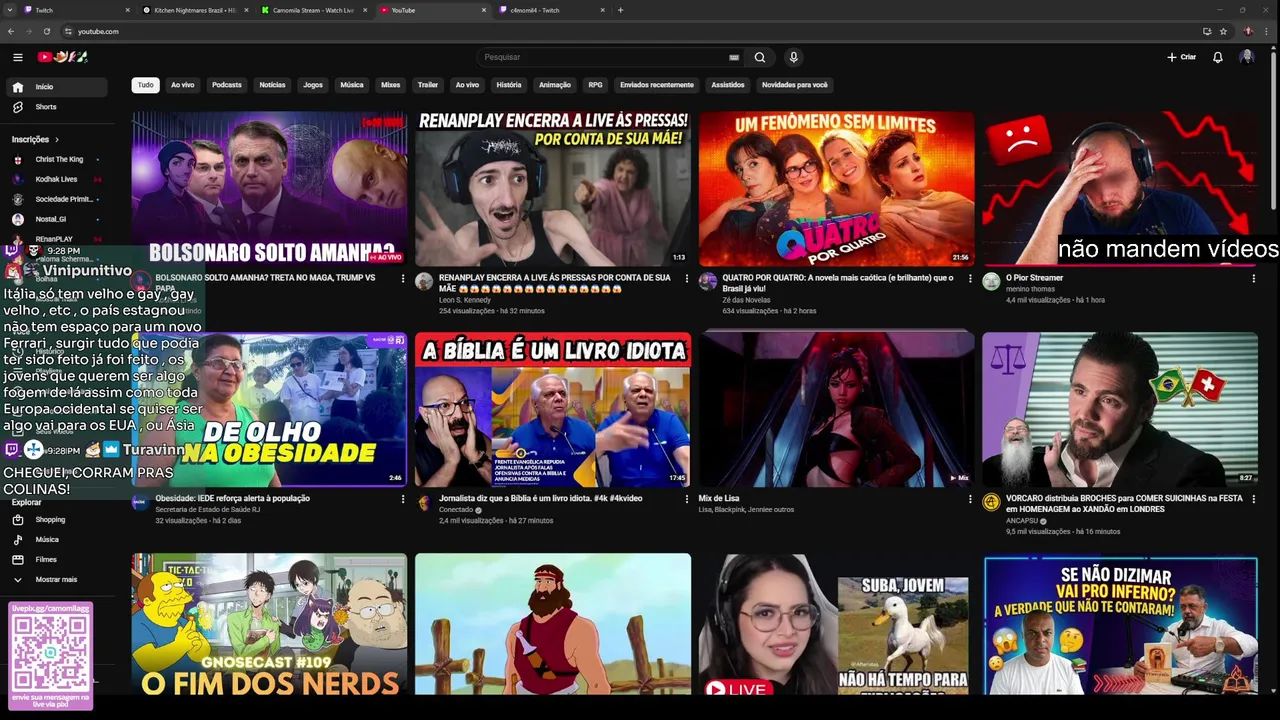Open options menu for Quatro por Quatro video
Viewport: 1280px width, 720px height.
(970, 278)
